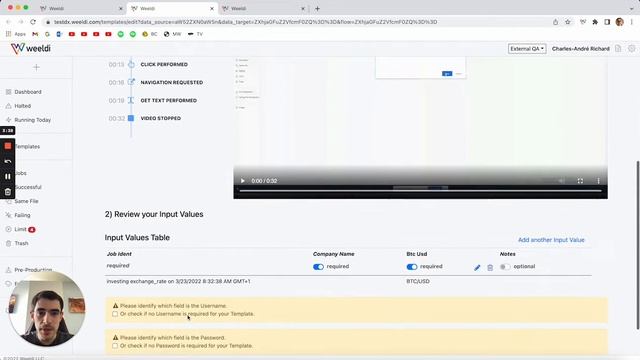
Task: Click the Running Today icon
Action: pyautogui.click(x=8, y=120)
